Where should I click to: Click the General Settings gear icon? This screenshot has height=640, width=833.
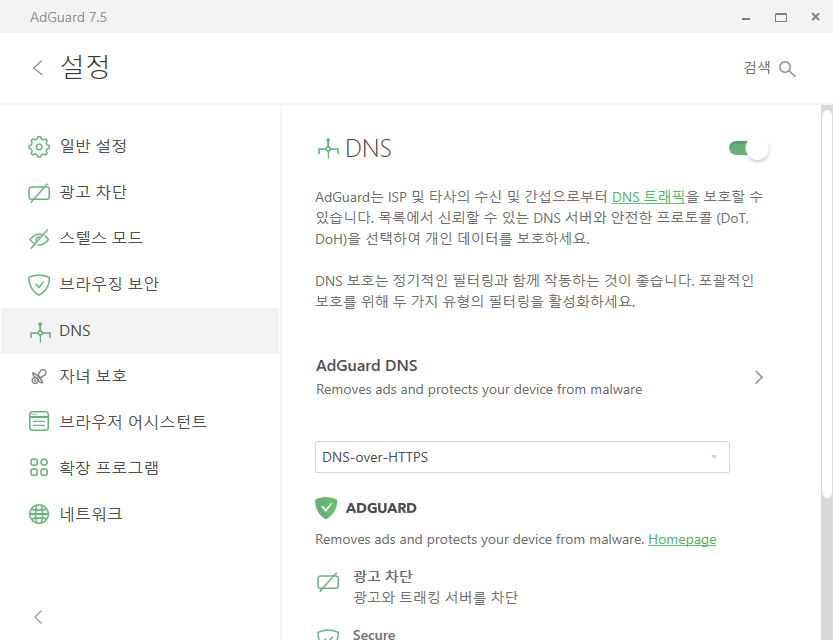[39, 147]
